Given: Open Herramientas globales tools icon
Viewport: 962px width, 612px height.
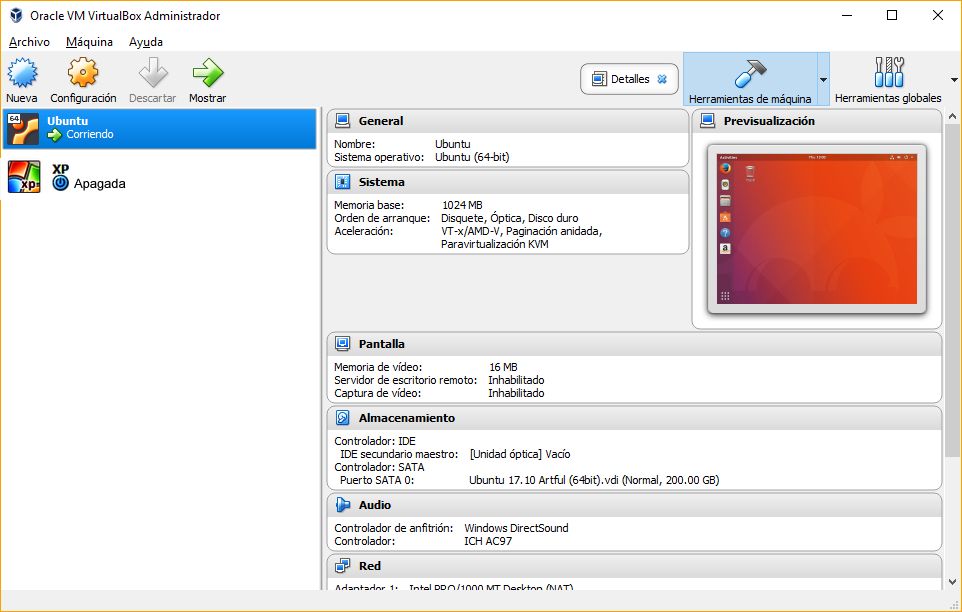Looking at the screenshot, I should pos(888,72).
